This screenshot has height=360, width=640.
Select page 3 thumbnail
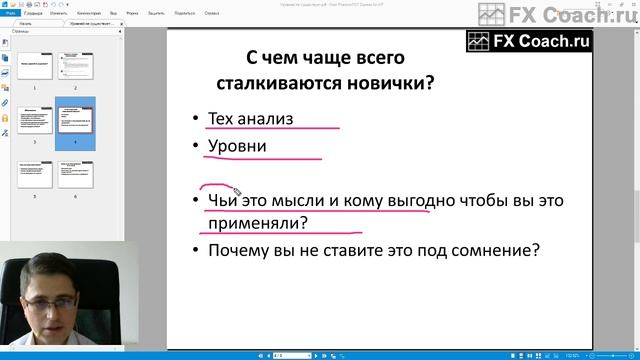click(35, 120)
